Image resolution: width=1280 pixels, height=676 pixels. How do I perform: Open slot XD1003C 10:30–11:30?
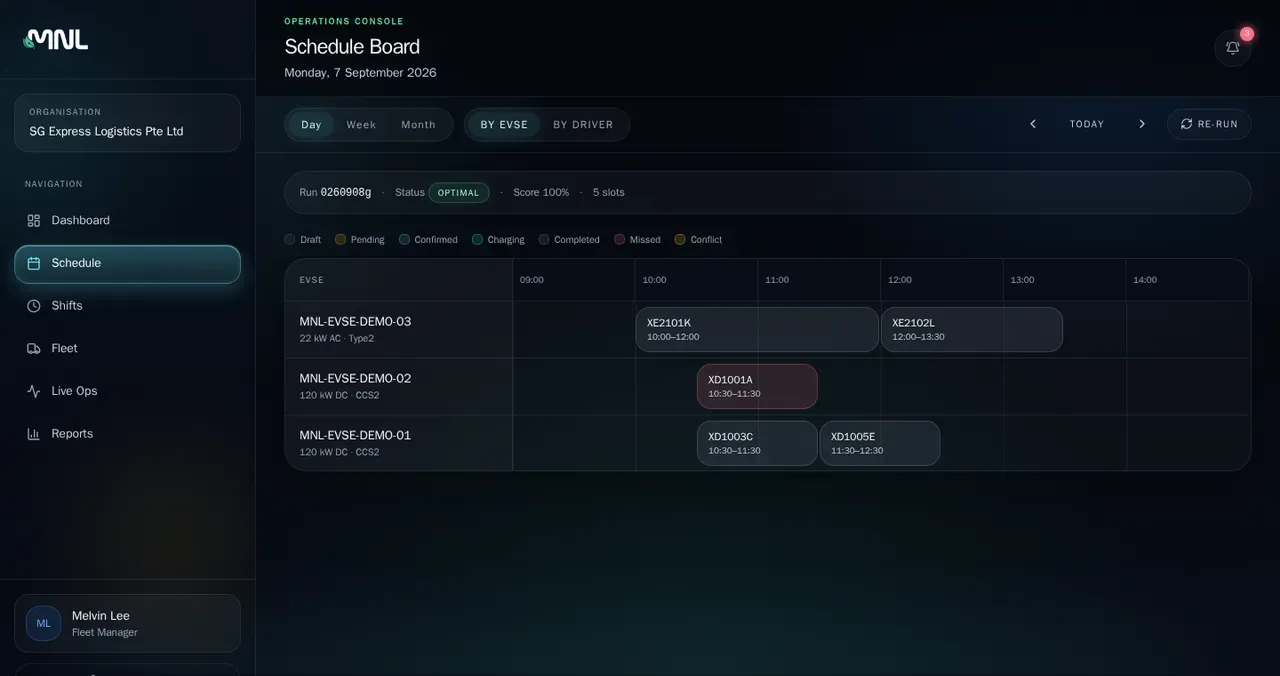coord(757,443)
